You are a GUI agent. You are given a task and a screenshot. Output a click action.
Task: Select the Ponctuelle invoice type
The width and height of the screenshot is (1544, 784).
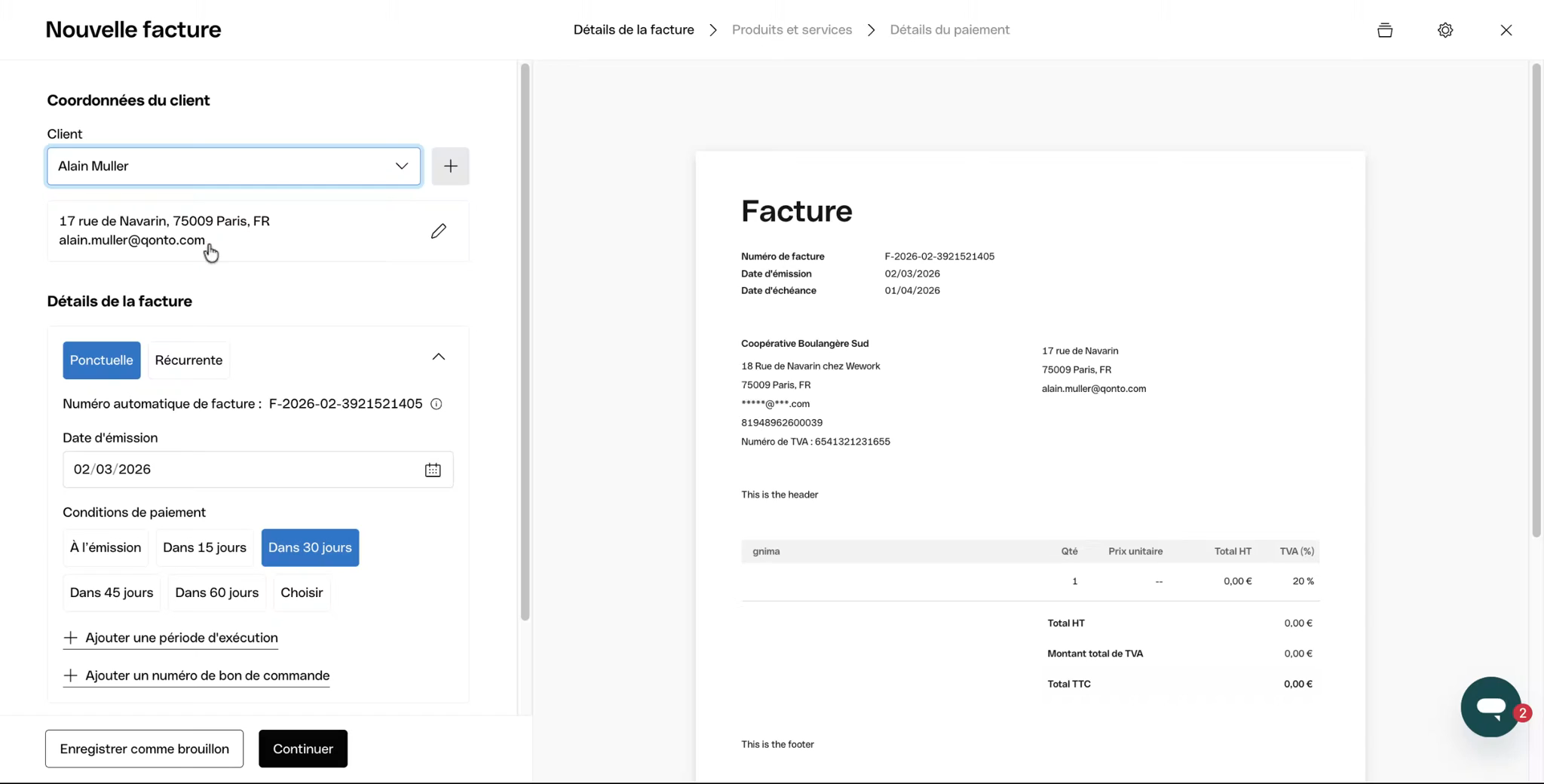click(x=101, y=360)
